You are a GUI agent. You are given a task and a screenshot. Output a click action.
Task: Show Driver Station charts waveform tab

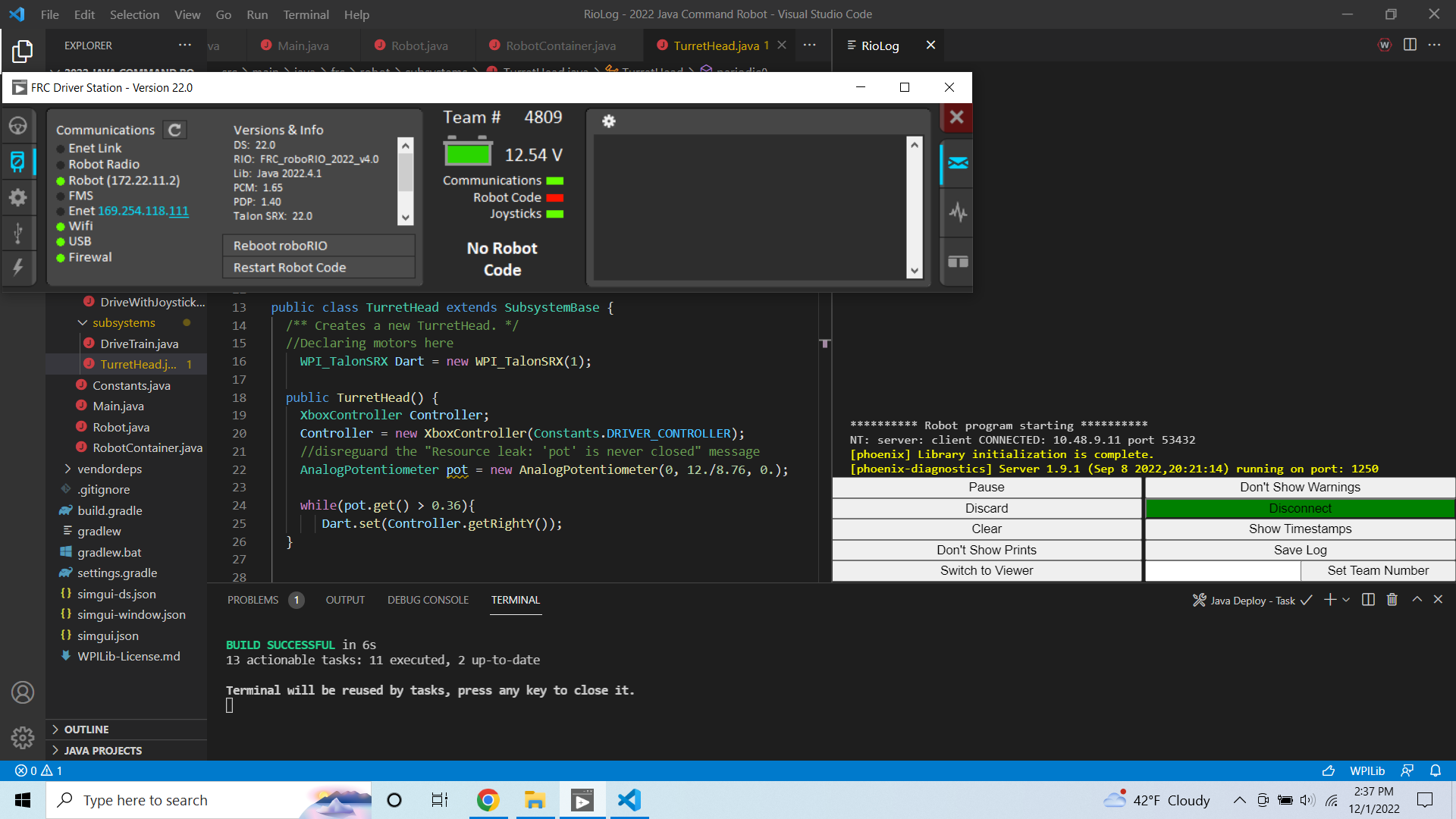[958, 212]
